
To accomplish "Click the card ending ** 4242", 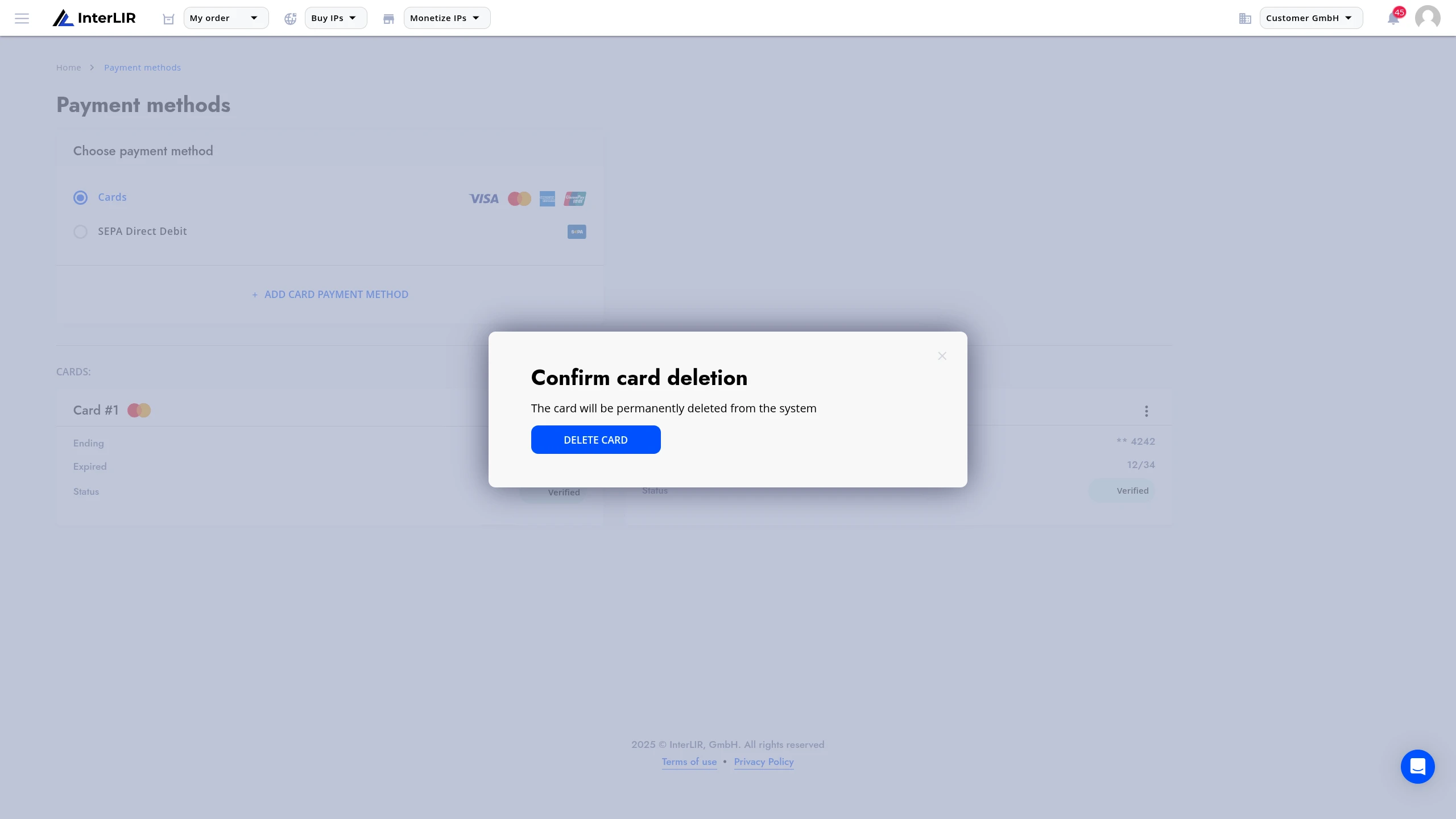I will pyautogui.click(x=1135, y=441).
